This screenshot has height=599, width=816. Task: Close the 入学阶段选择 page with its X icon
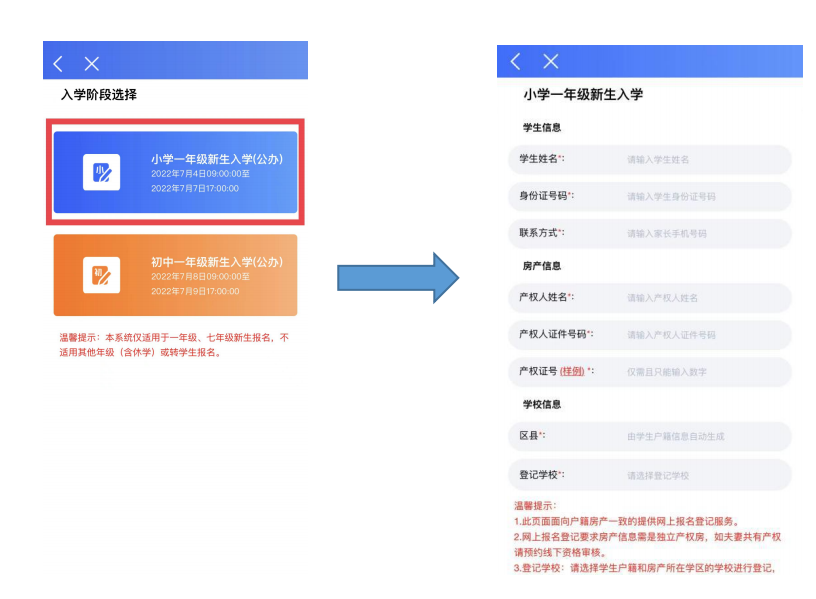tap(92, 63)
